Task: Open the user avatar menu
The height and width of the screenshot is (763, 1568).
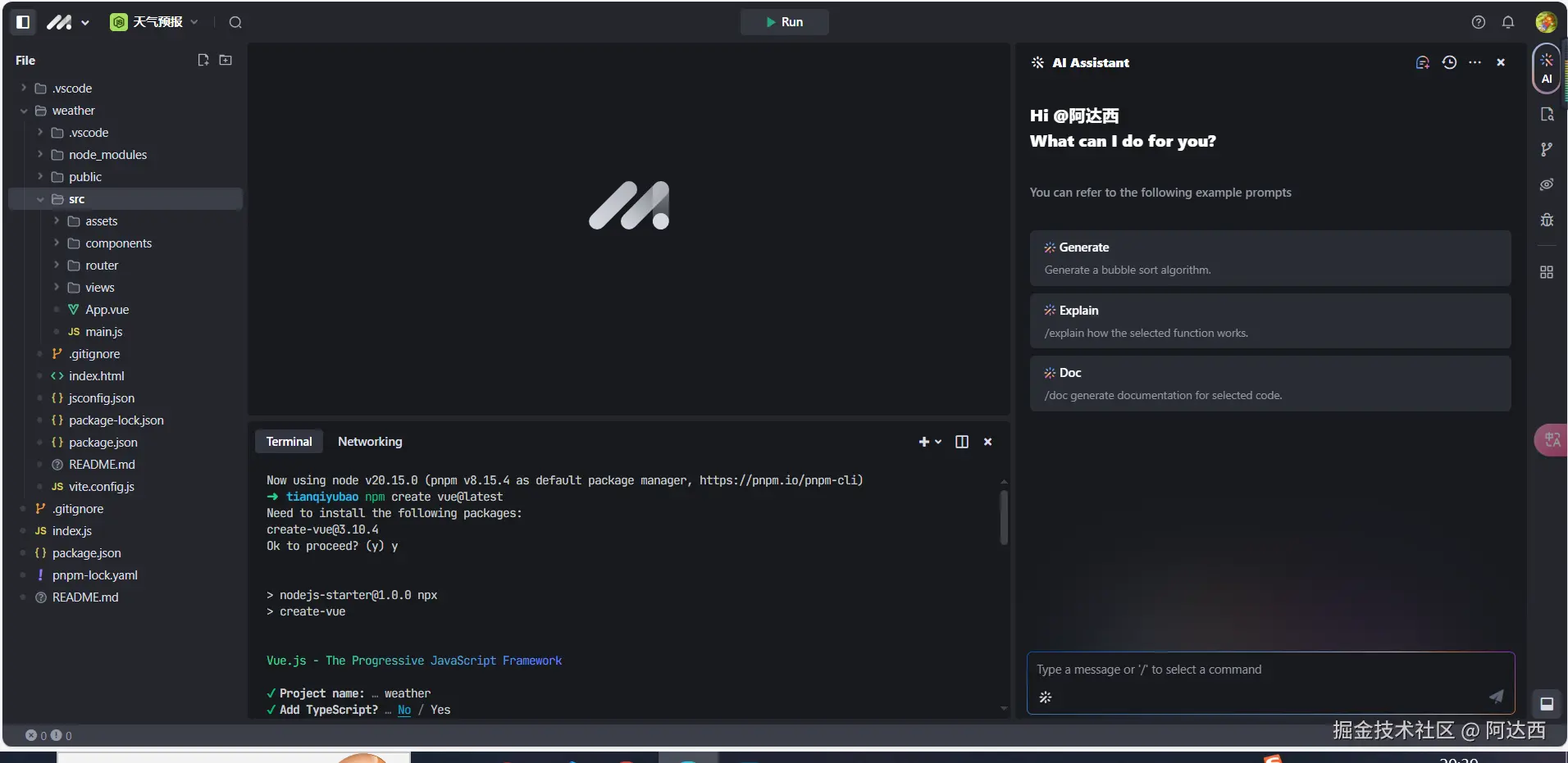Action: (1546, 22)
